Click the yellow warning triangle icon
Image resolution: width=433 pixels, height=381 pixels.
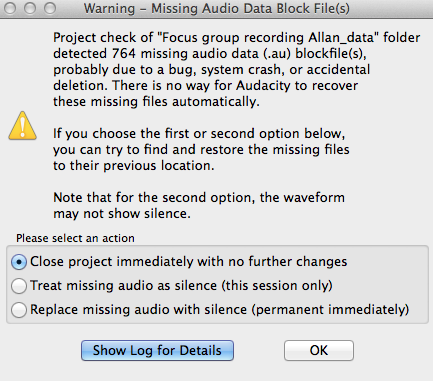22,126
